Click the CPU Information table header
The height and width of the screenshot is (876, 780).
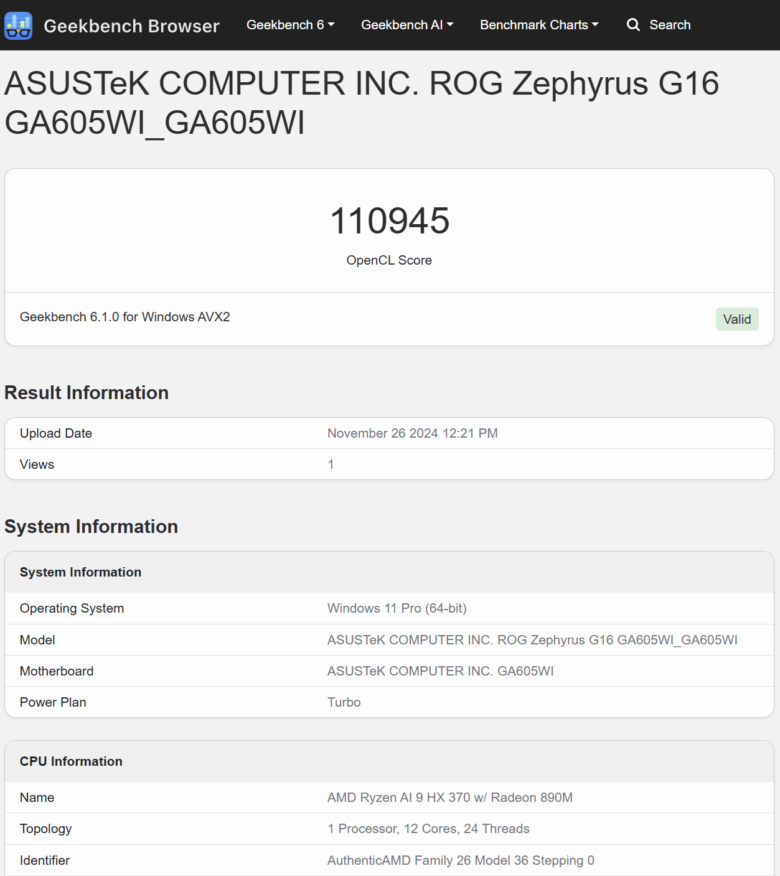pyautogui.click(x=71, y=761)
